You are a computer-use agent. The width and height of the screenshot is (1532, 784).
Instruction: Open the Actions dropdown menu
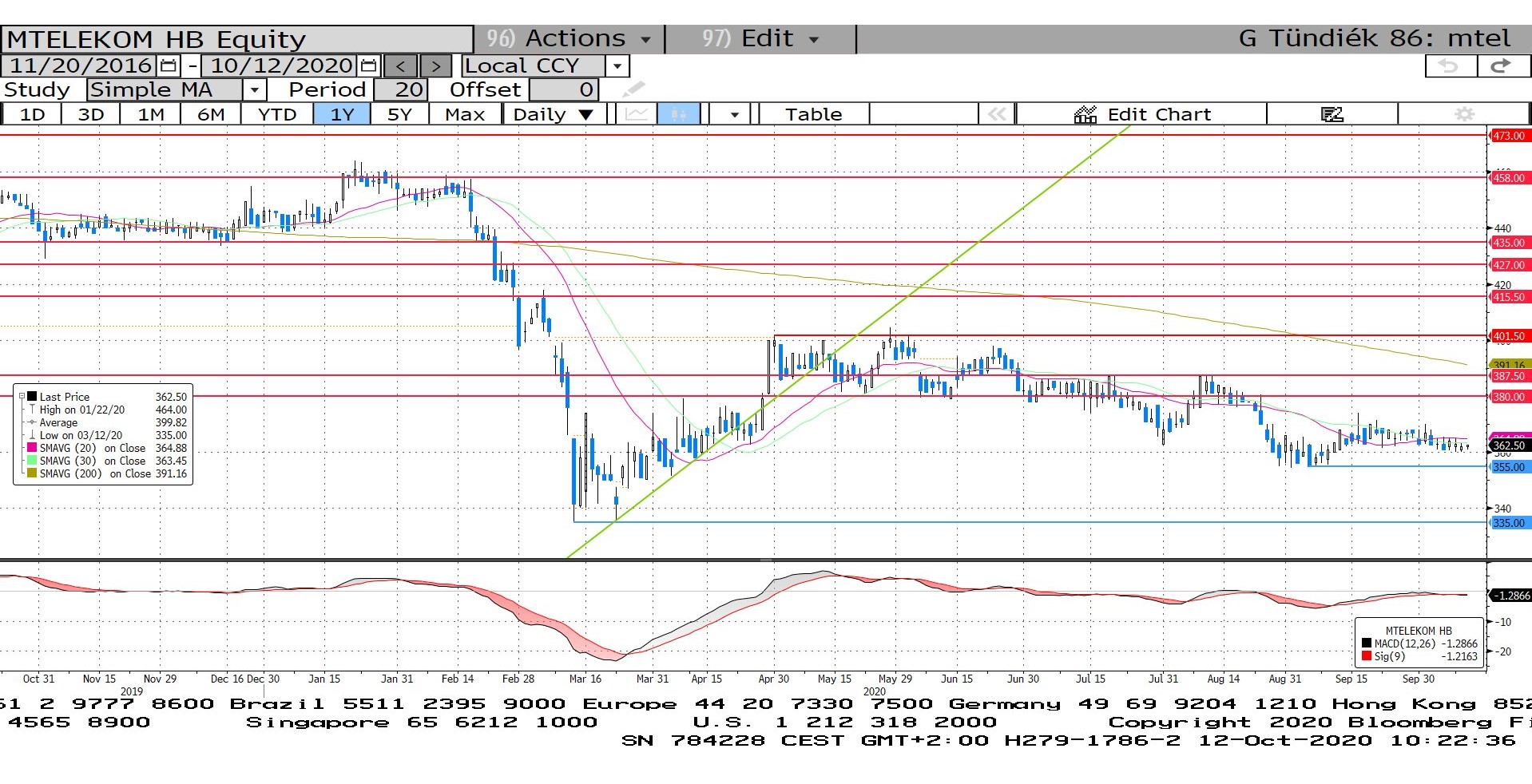[569, 38]
